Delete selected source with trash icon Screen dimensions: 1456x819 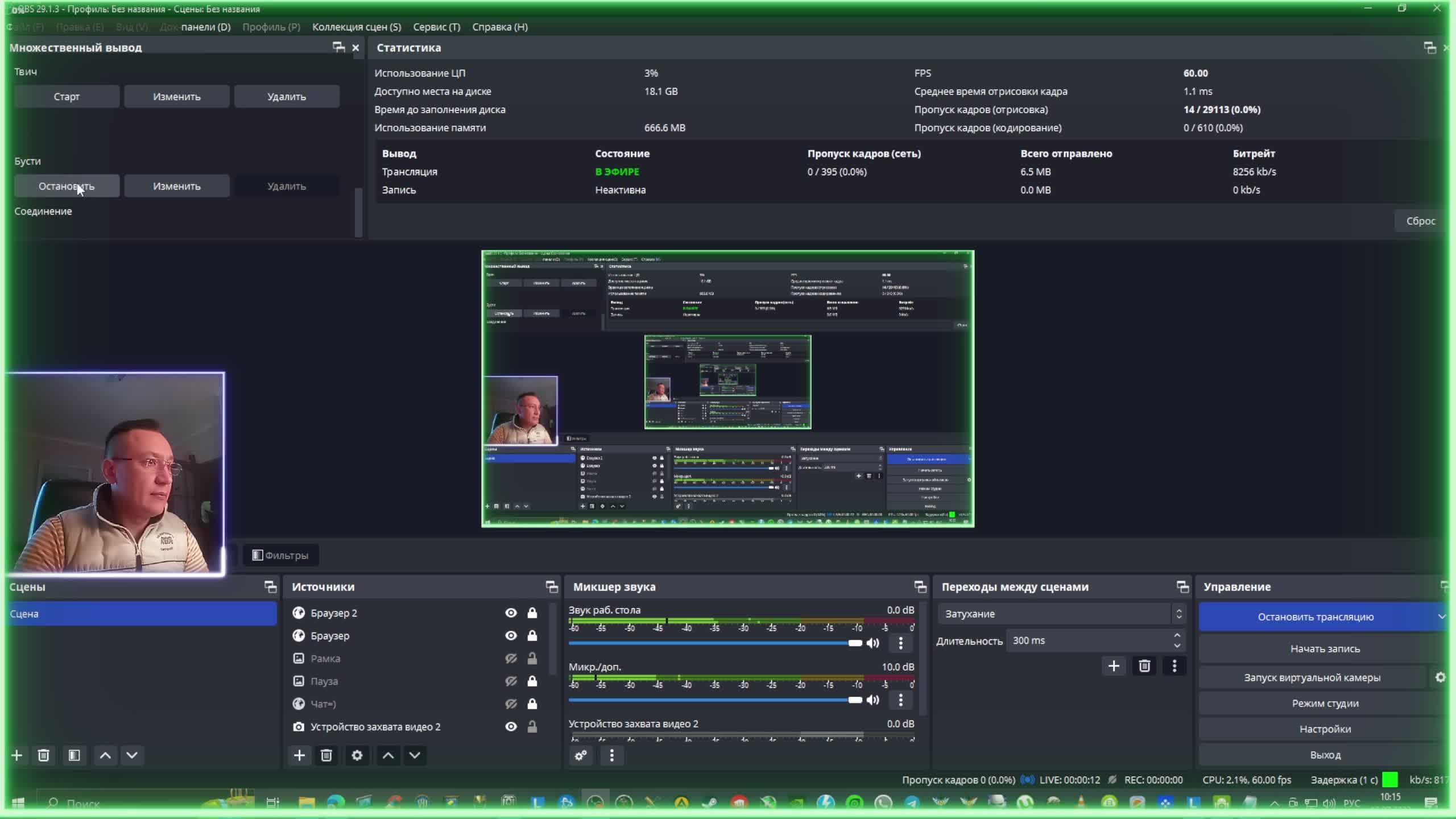[x=326, y=755]
